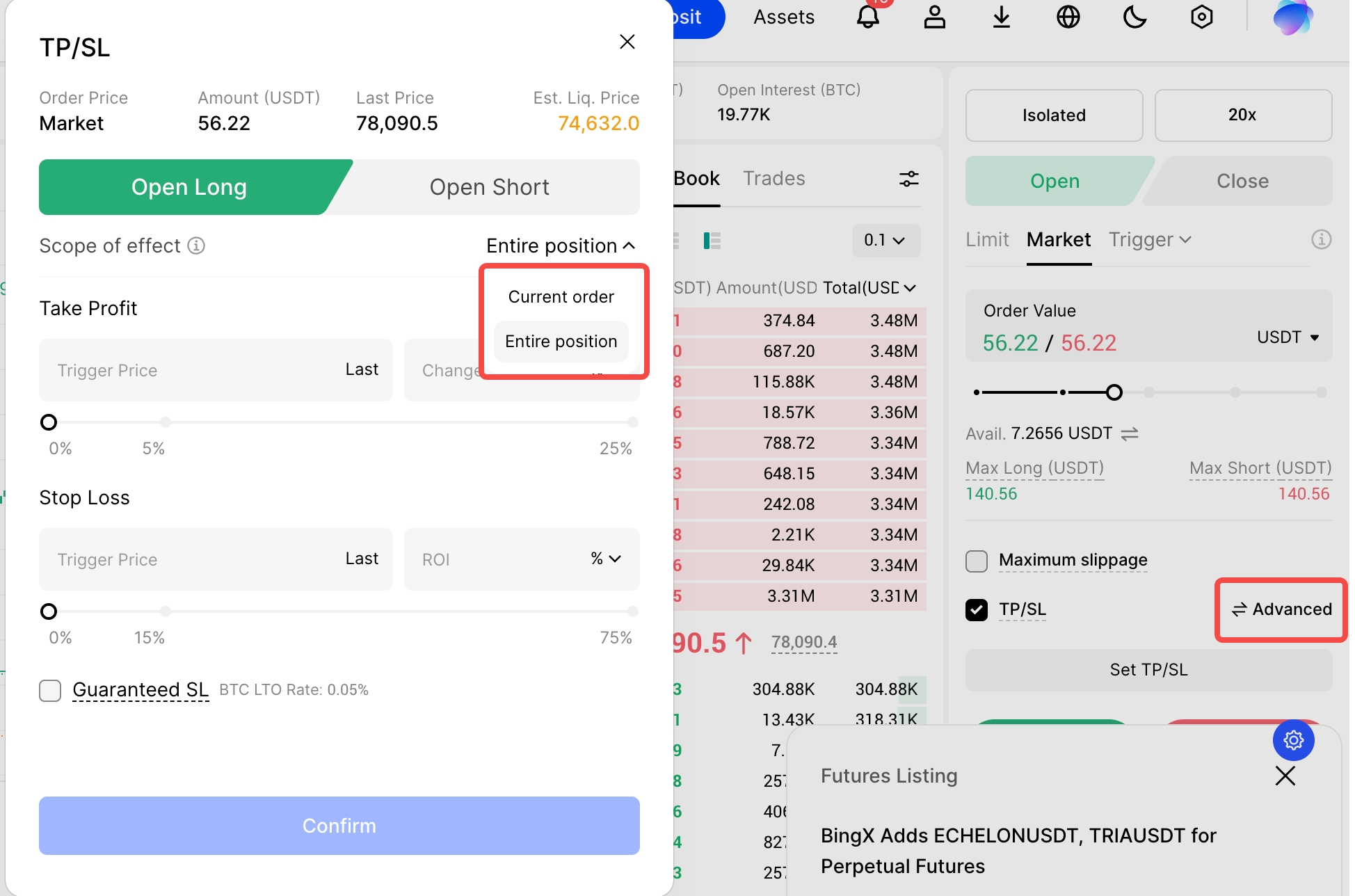Image resolution: width=1355 pixels, height=896 pixels.
Task: Switch to the Trades tab
Action: pyautogui.click(x=773, y=179)
